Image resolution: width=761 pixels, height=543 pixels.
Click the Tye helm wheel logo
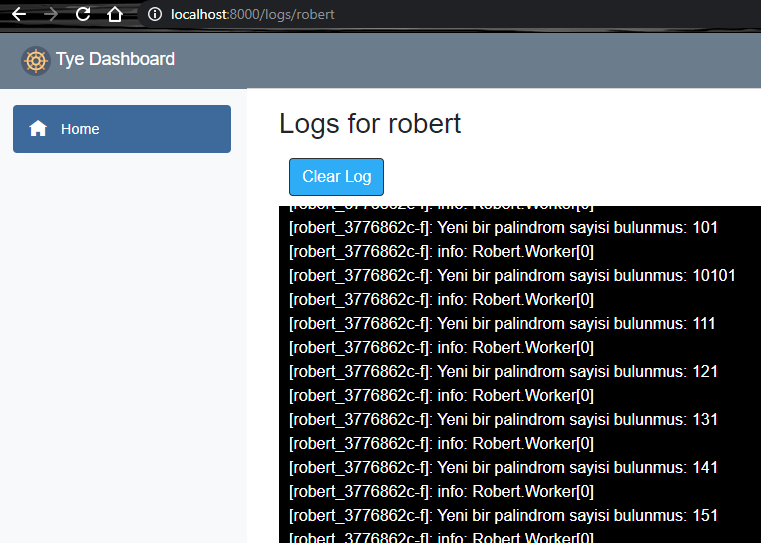[x=36, y=60]
